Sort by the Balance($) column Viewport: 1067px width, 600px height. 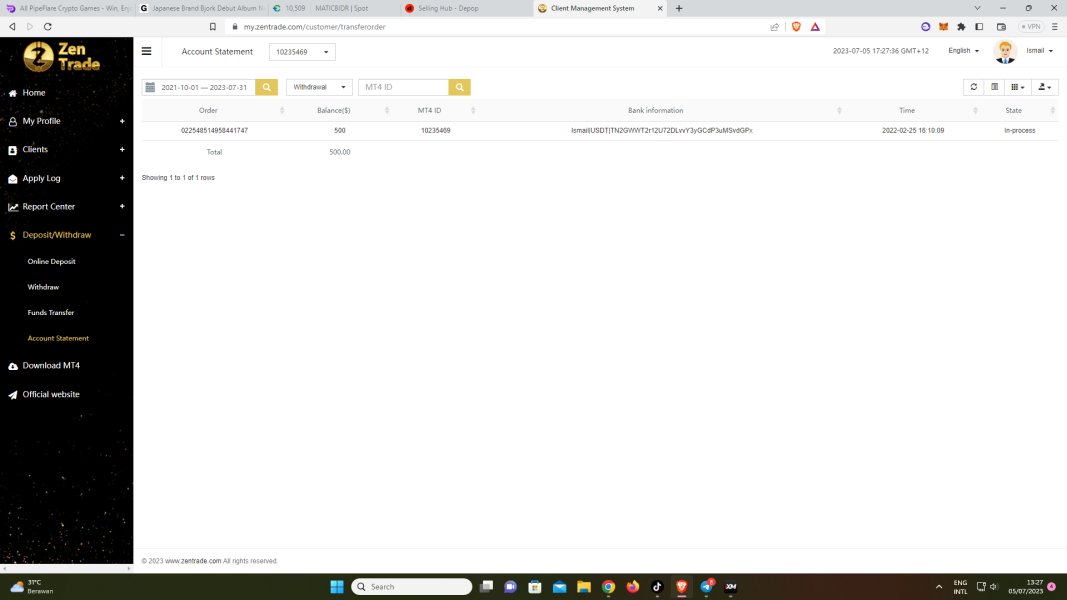[333, 110]
